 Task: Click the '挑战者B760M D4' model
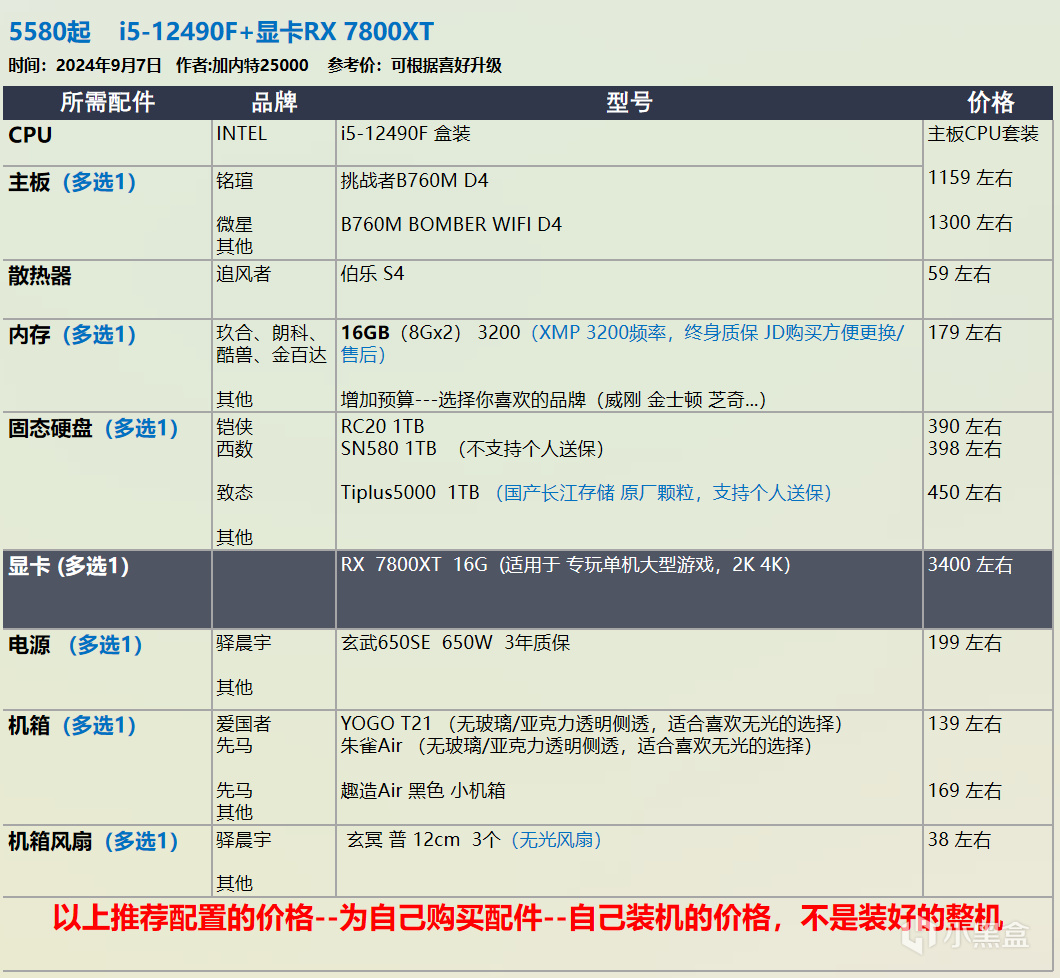click(414, 180)
